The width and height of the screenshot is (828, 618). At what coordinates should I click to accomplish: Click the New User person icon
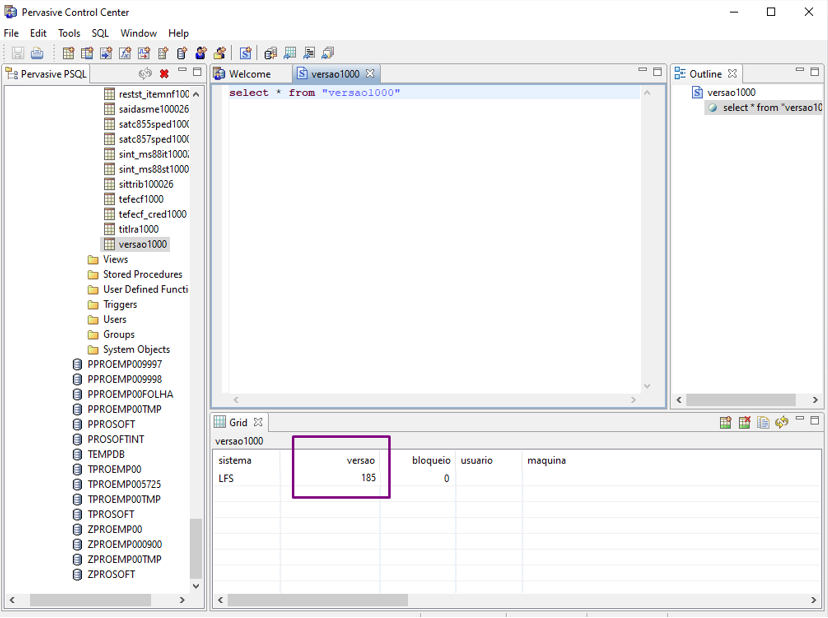pos(201,53)
